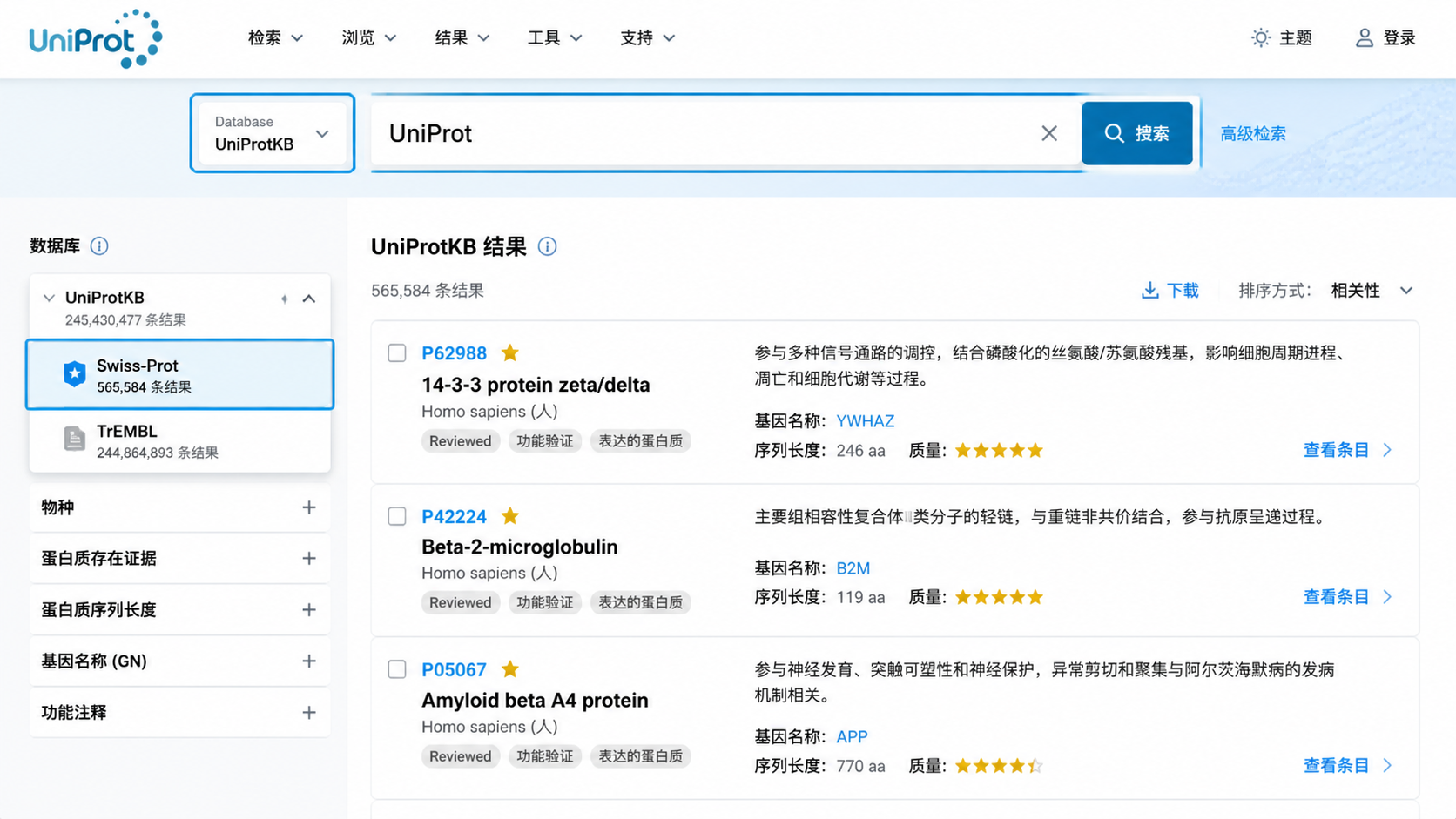Screen dimensions: 1456x819
Task: Click the download arrow icon
Action: point(1149,291)
